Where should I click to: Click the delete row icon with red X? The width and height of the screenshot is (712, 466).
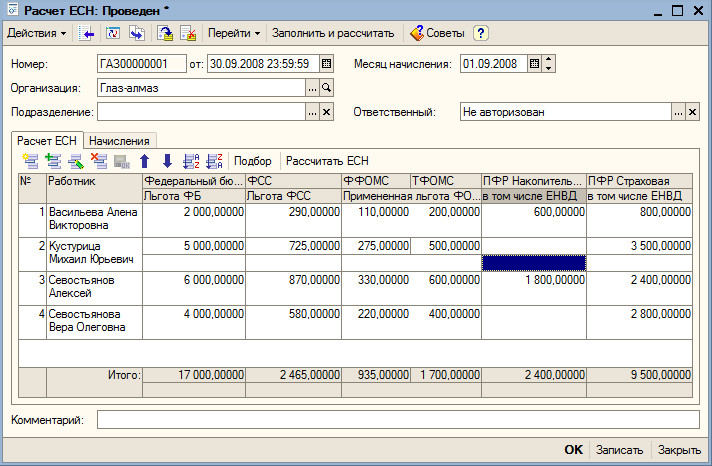[x=99, y=161]
